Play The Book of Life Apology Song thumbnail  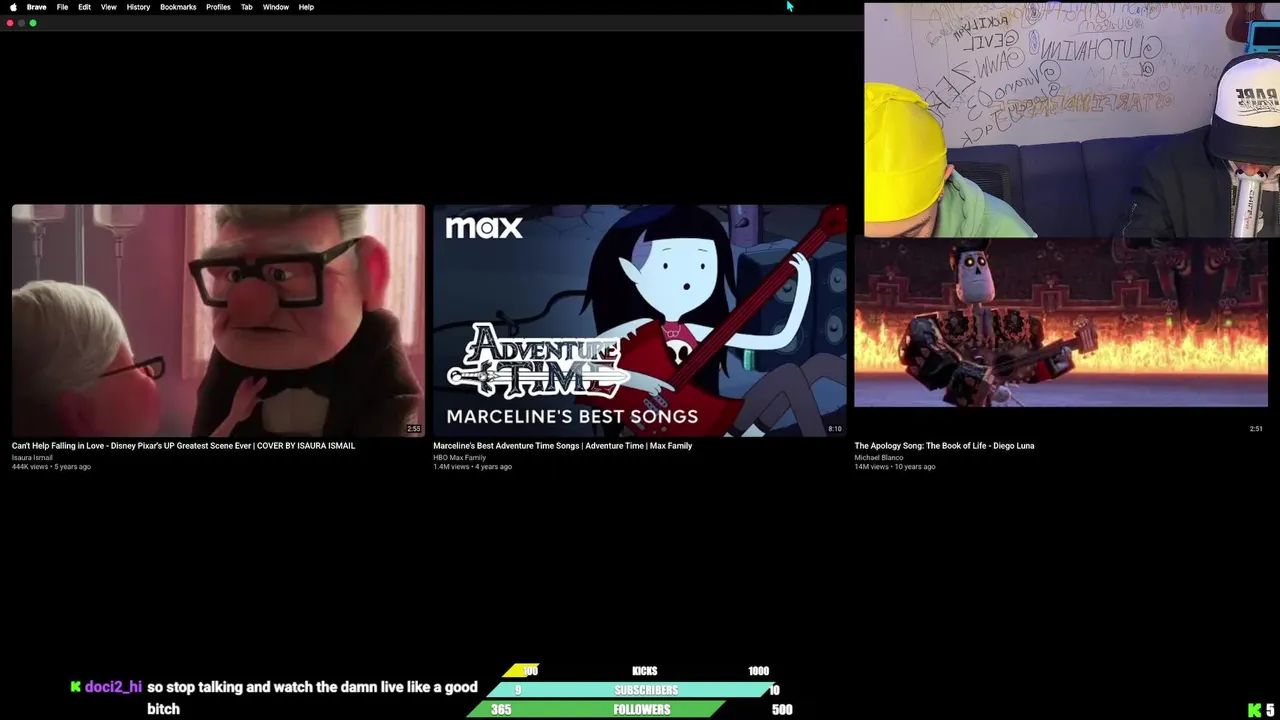click(x=1061, y=322)
